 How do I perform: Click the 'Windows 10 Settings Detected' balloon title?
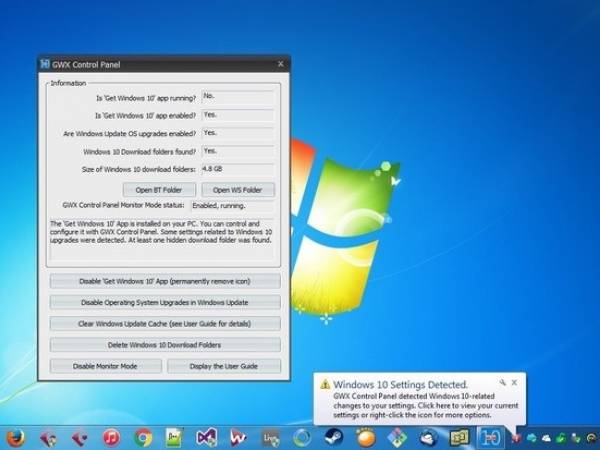[x=400, y=385]
